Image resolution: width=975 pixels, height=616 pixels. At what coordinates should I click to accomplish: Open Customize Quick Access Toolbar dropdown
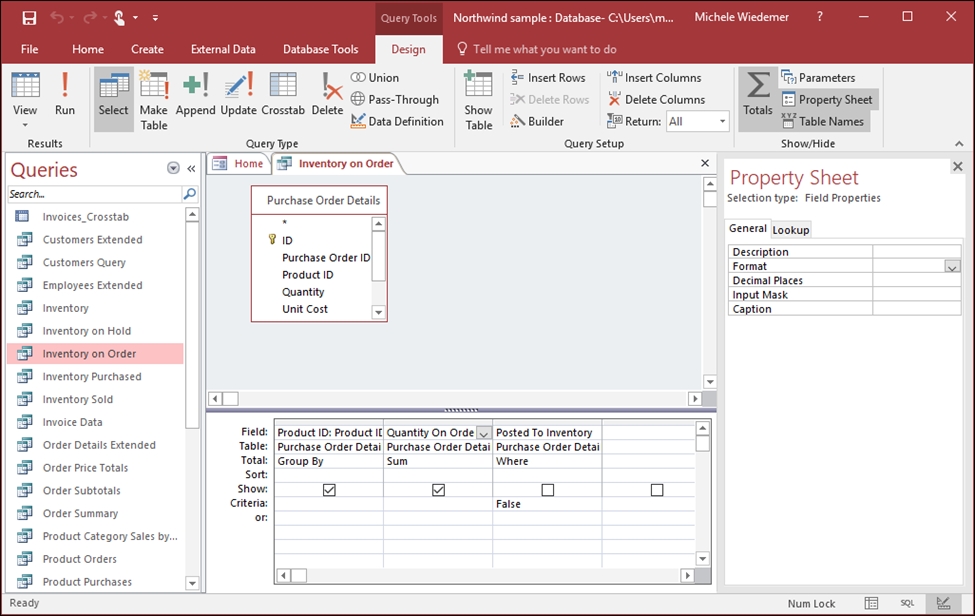(x=155, y=18)
